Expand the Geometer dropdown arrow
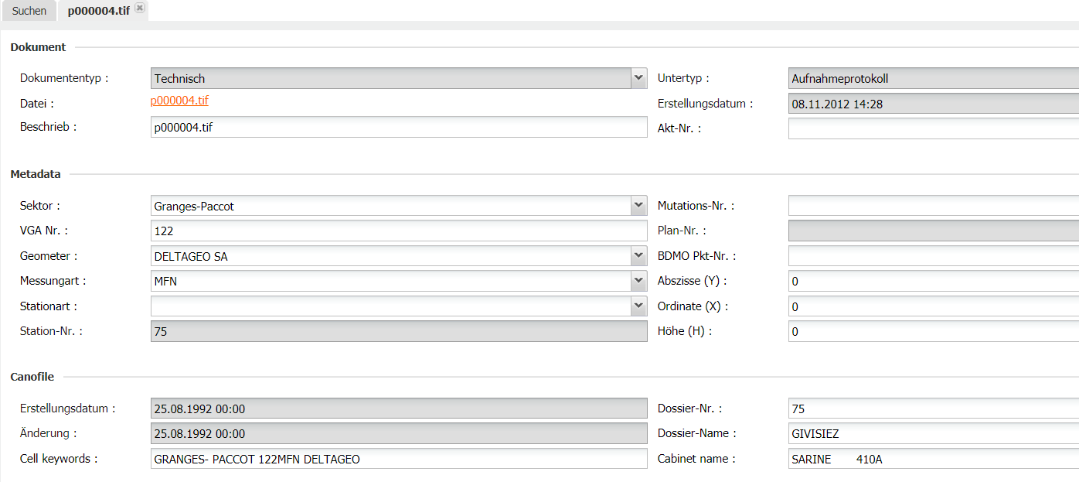This screenshot has width=1079, height=482. [639, 256]
